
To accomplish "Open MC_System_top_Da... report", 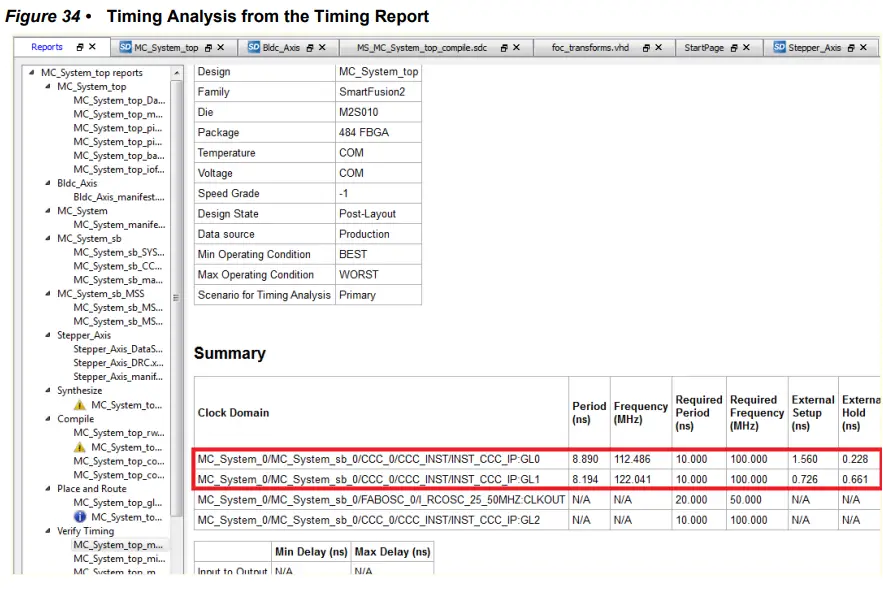I will (119, 100).
